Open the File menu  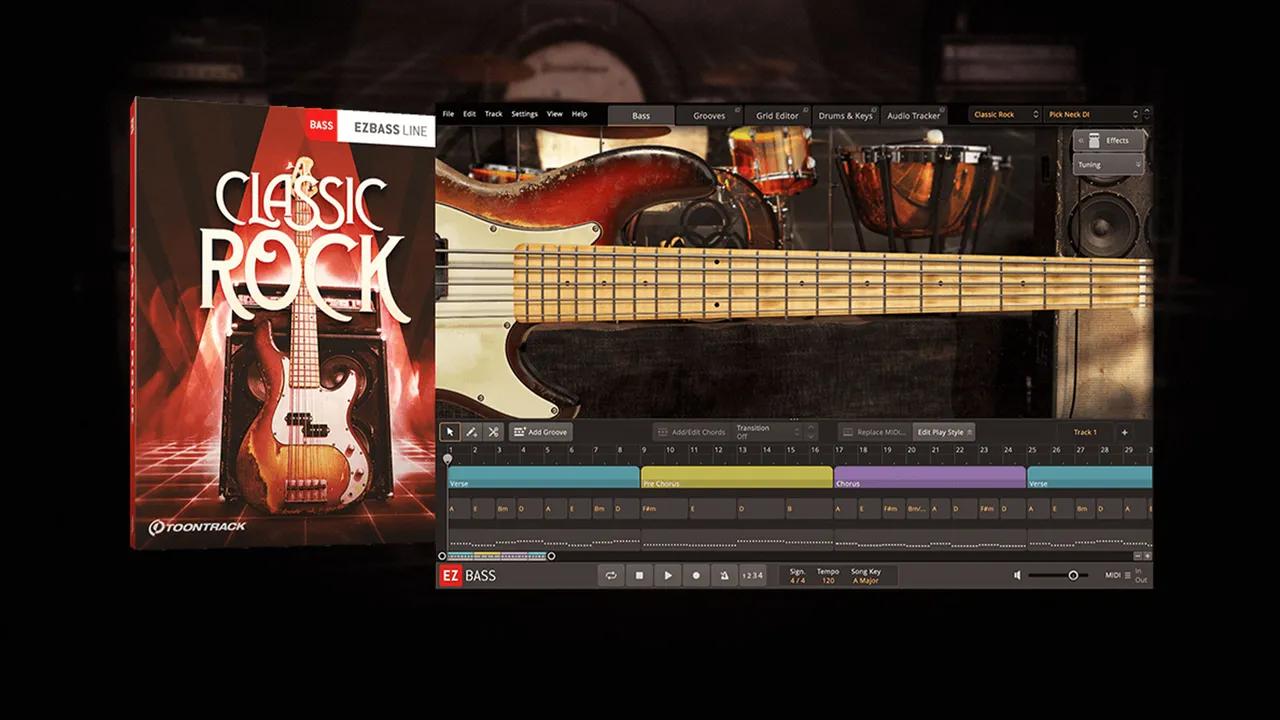coord(448,114)
